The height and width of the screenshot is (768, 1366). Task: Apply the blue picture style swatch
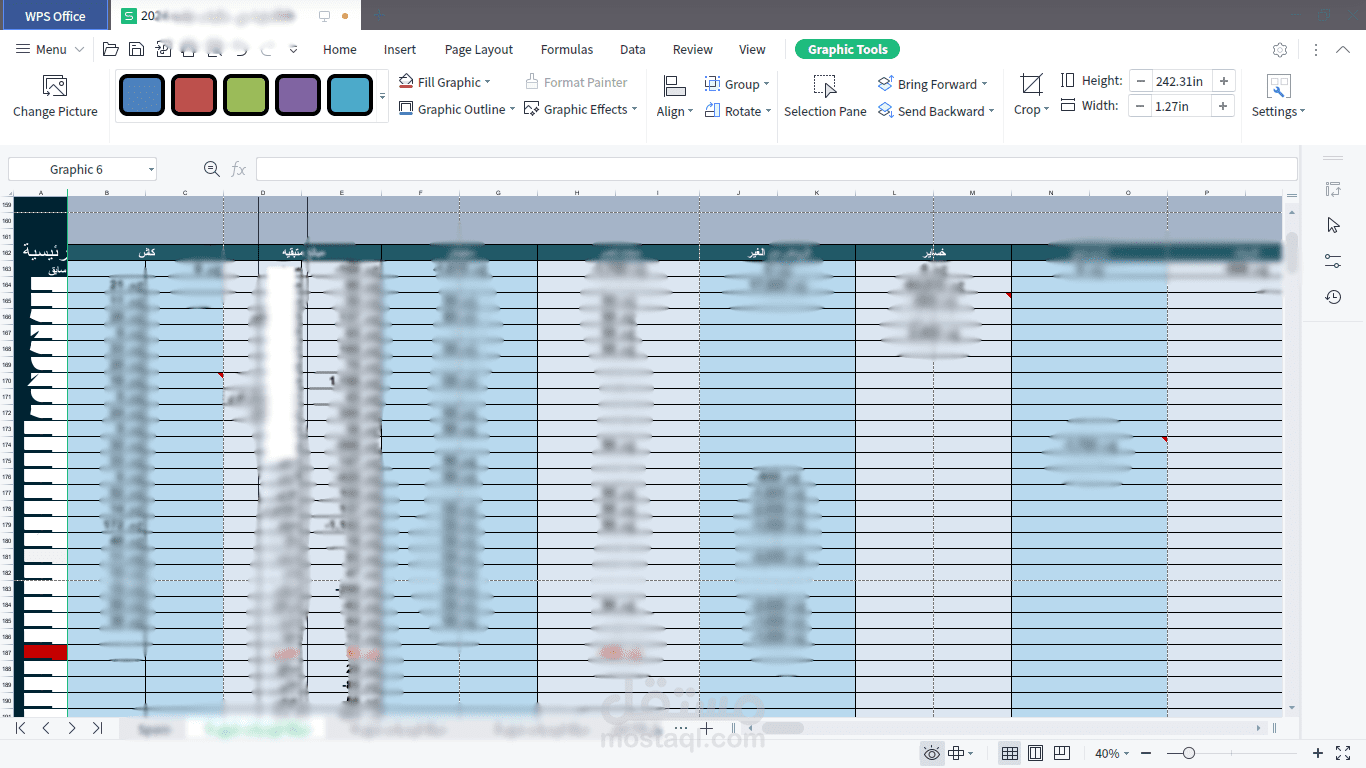(142, 96)
